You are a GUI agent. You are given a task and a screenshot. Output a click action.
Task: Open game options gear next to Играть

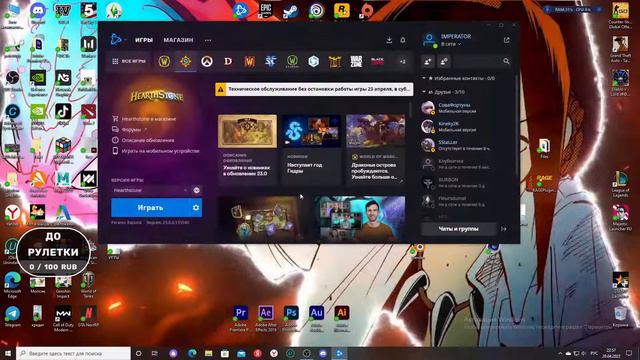click(x=196, y=208)
